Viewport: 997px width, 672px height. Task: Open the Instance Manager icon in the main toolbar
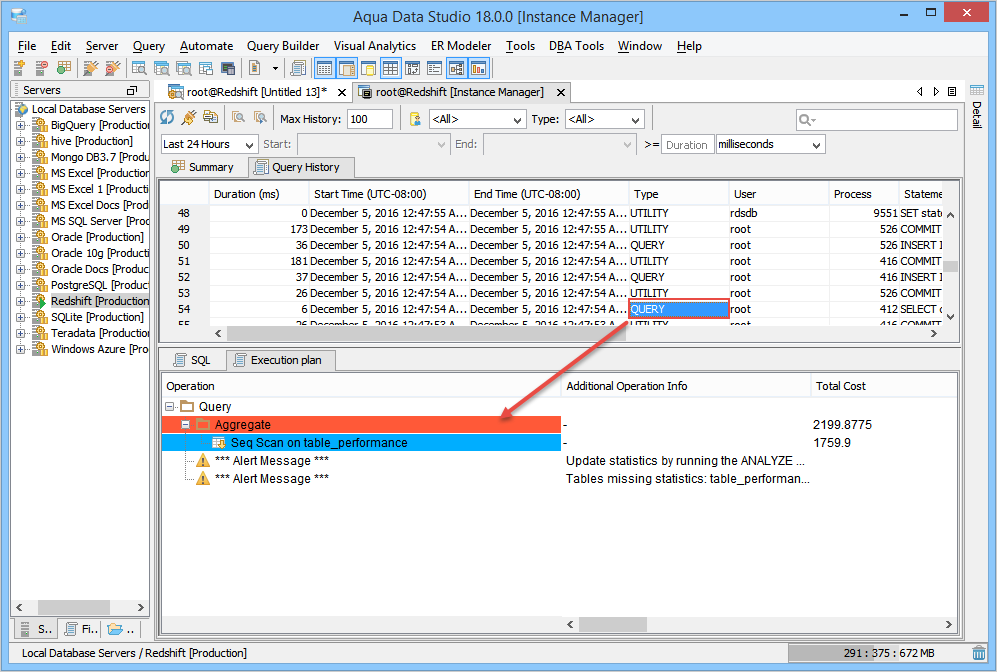pos(64,68)
